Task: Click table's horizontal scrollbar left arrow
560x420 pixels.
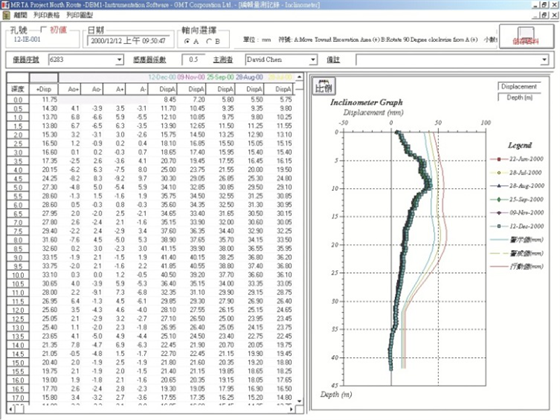Action: coord(10,409)
